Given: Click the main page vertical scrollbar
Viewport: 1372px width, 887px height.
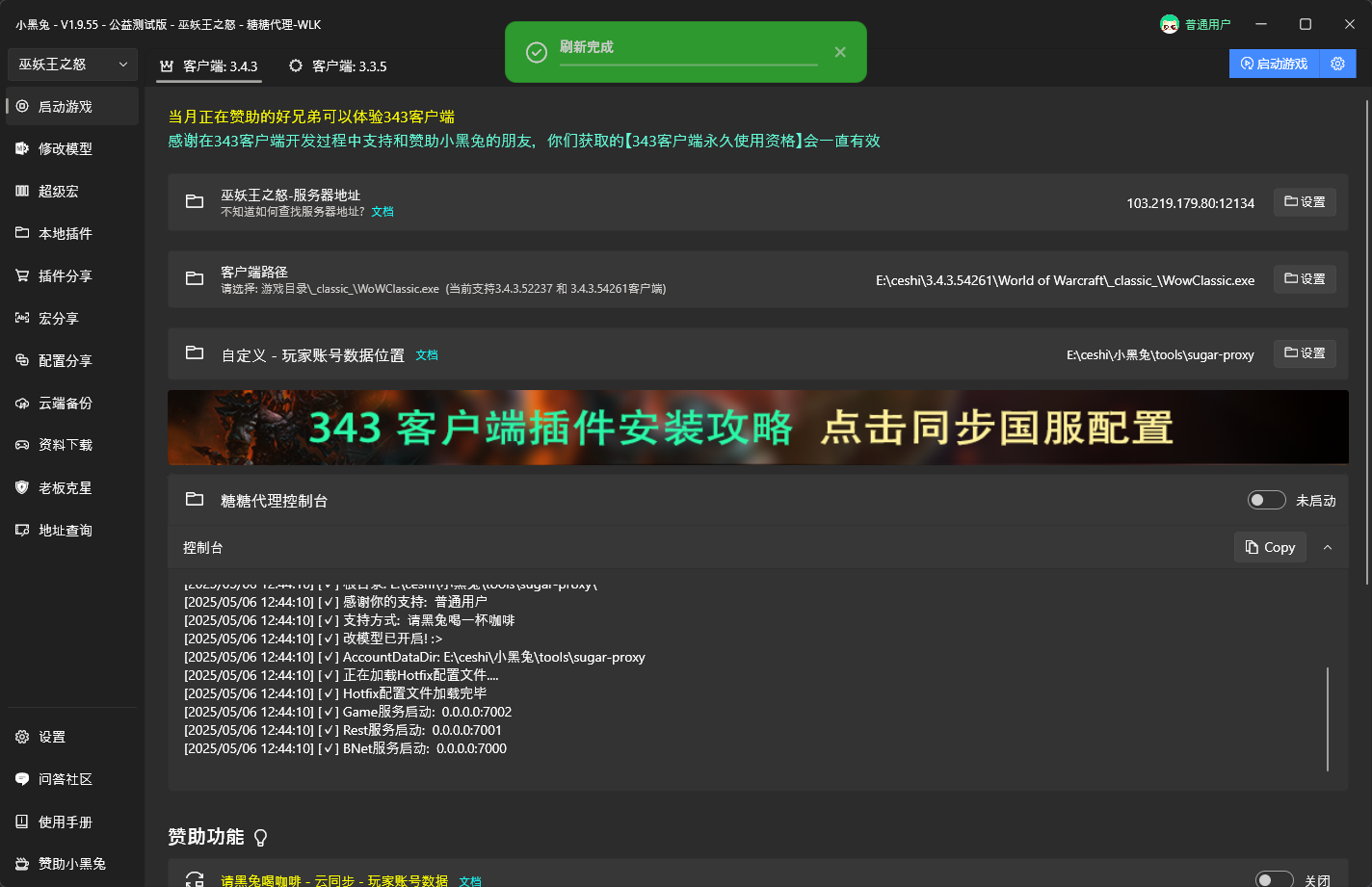Looking at the screenshot, I should [1367, 341].
